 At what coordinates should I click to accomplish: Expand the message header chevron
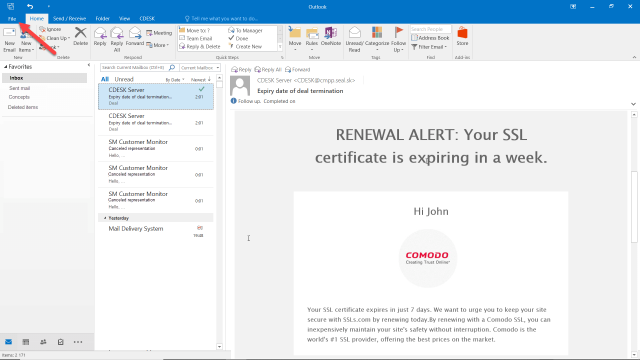click(x=633, y=104)
